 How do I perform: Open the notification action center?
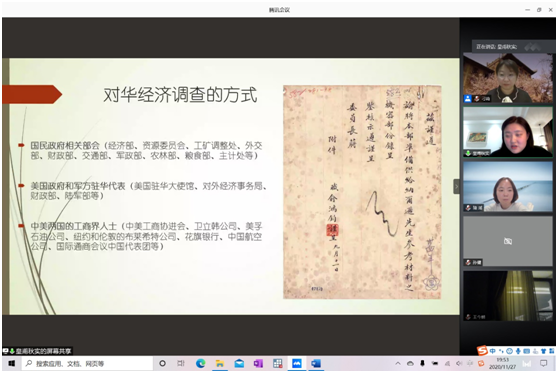click(543, 363)
